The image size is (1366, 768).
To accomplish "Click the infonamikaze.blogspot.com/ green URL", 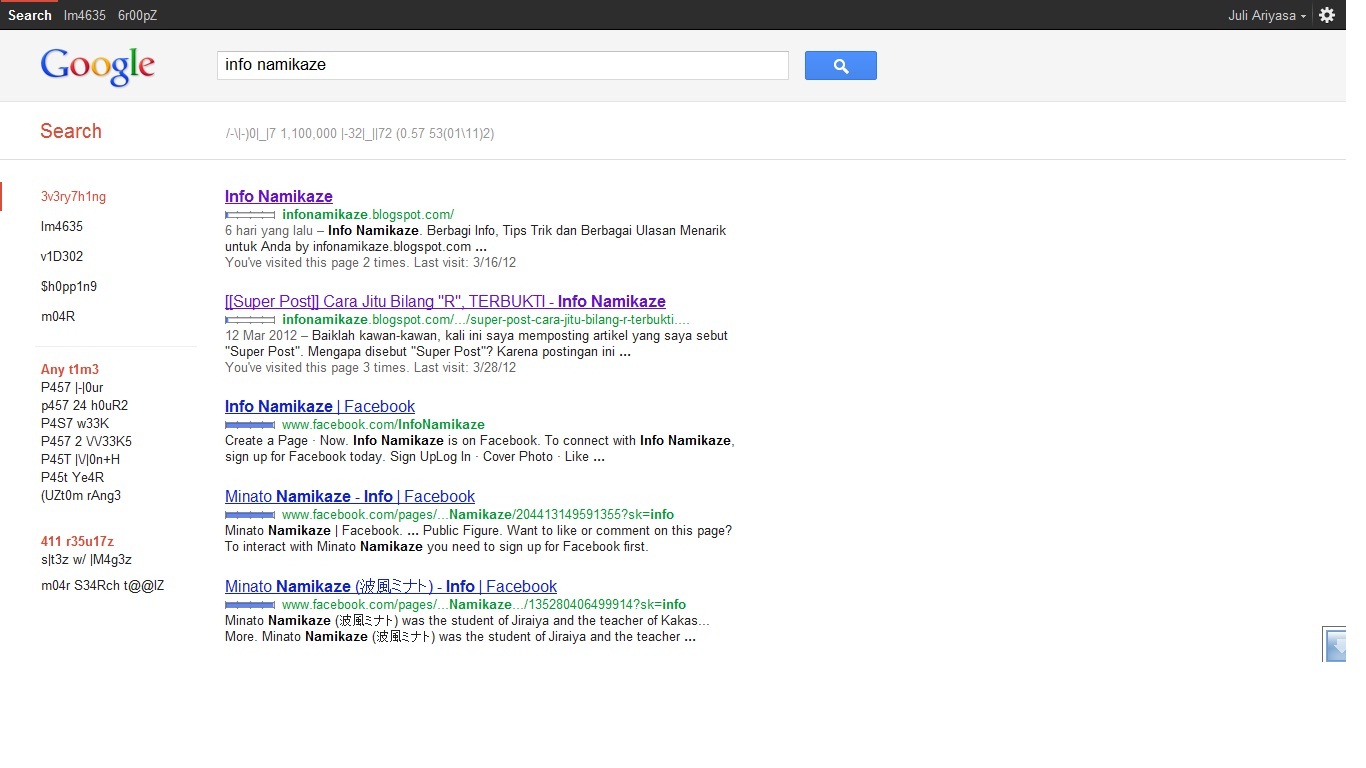I will click(x=368, y=215).
